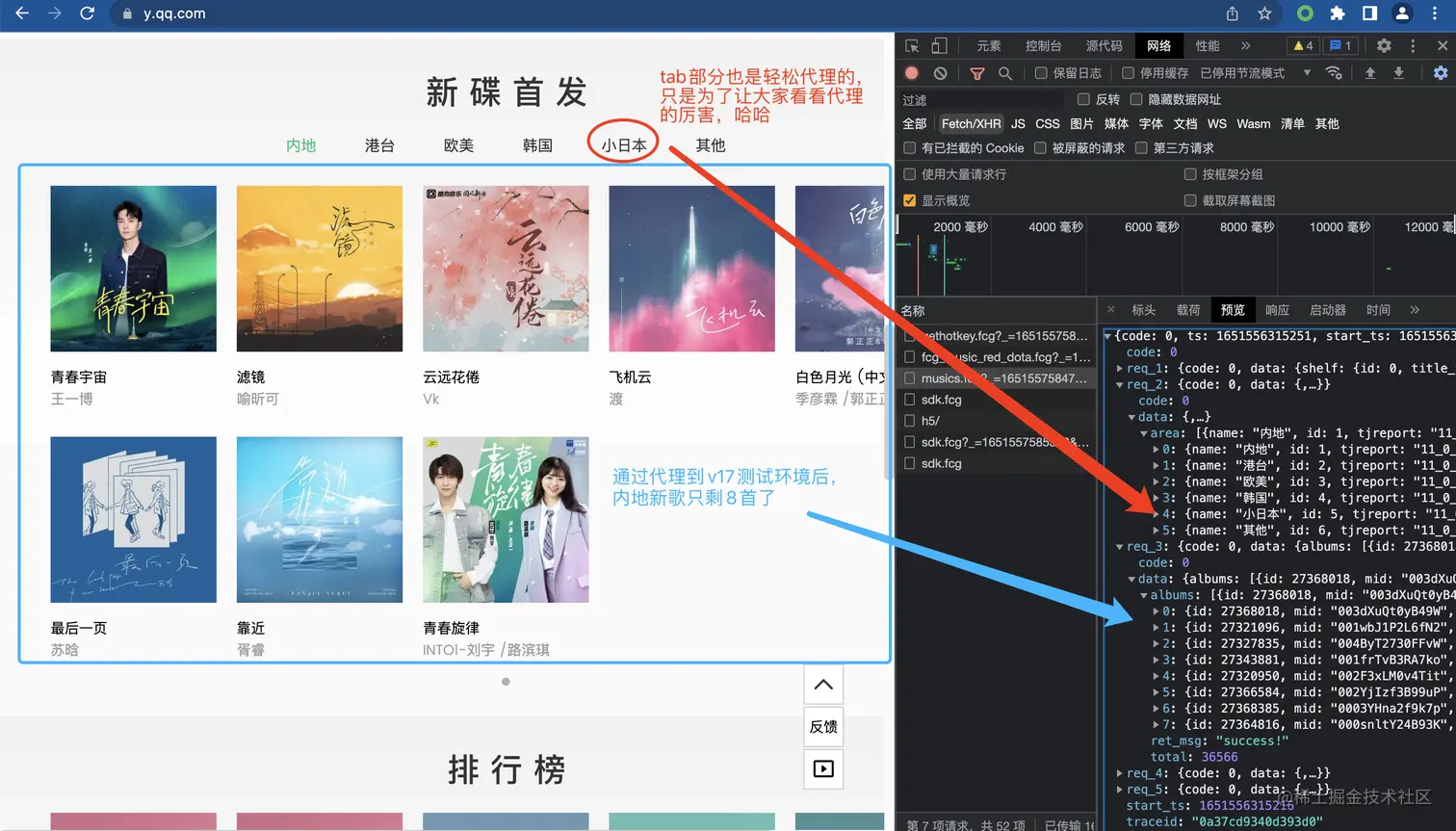The width and height of the screenshot is (1456, 831).
Task: Check the 隐藏数据网址 checkbox
Action: tap(1136, 99)
